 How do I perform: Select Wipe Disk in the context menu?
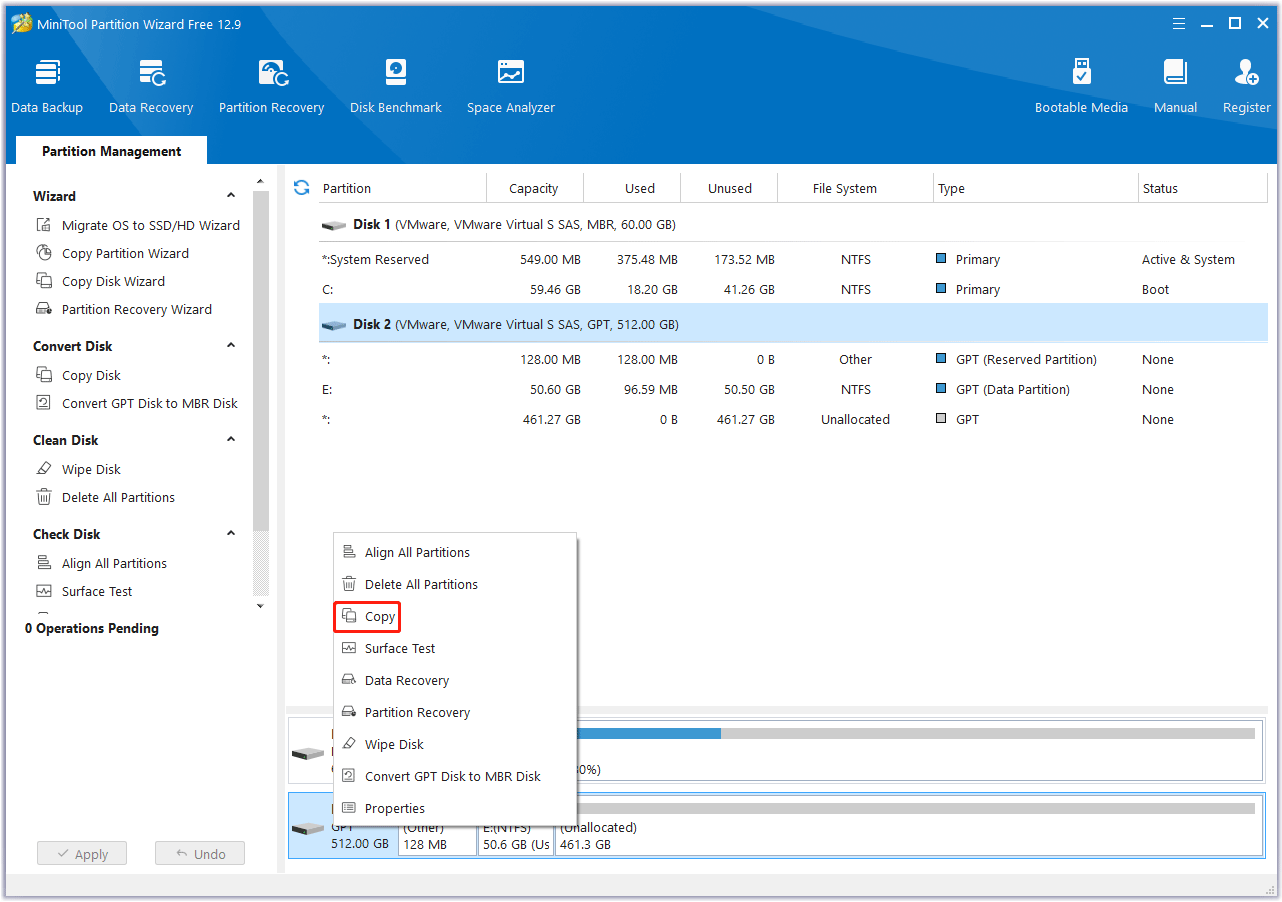tap(393, 744)
